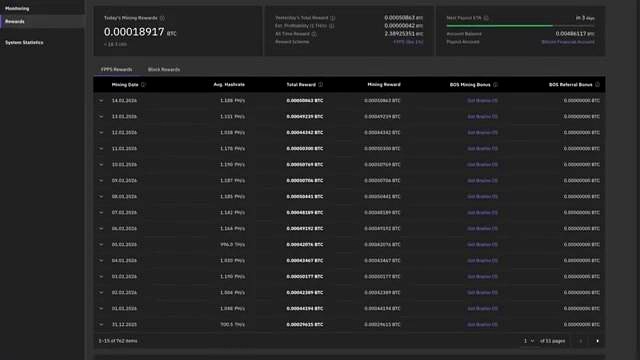
Task: Click Get Braiins OS link in 31.12.2025 row
Action: tap(482, 324)
